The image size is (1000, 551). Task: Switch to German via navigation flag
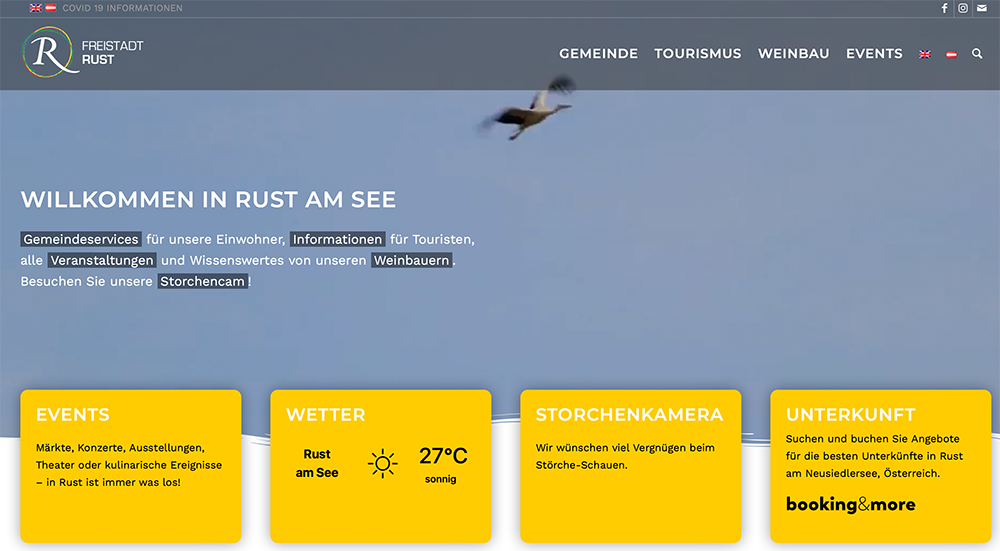click(x=952, y=54)
